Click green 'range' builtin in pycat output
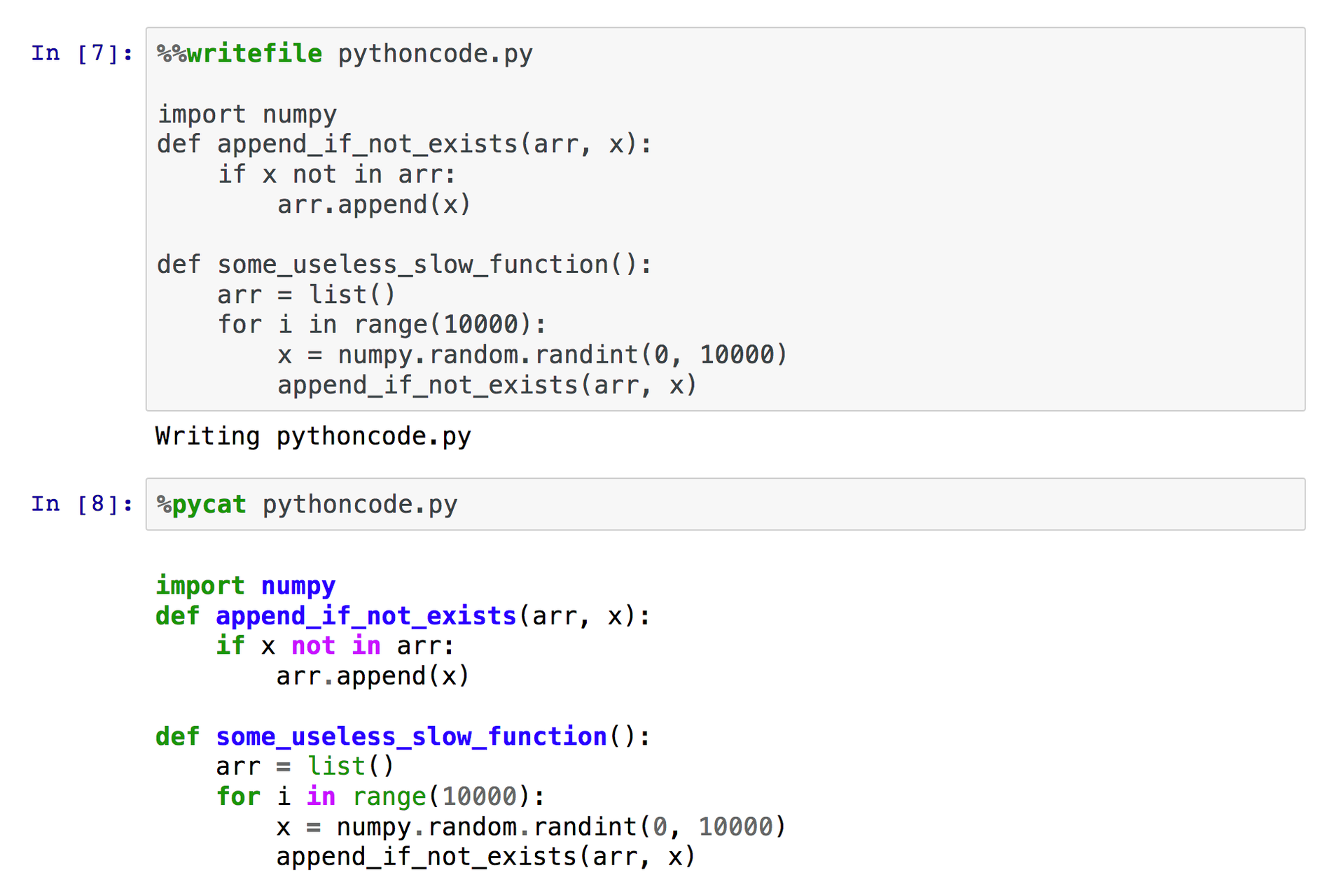Screen dimensions: 1339x896 coord(389,797)
